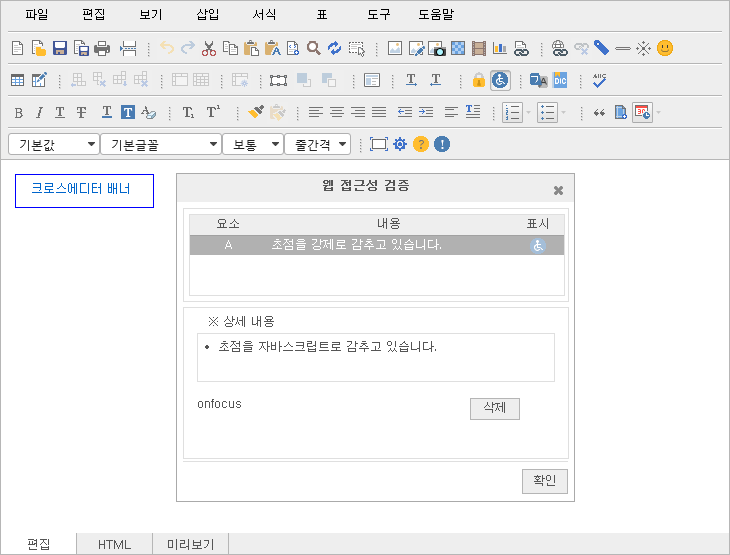The image size is (730, 555).
Task: Open date insert dropdown arrow
Action: [x=658, y=112]
